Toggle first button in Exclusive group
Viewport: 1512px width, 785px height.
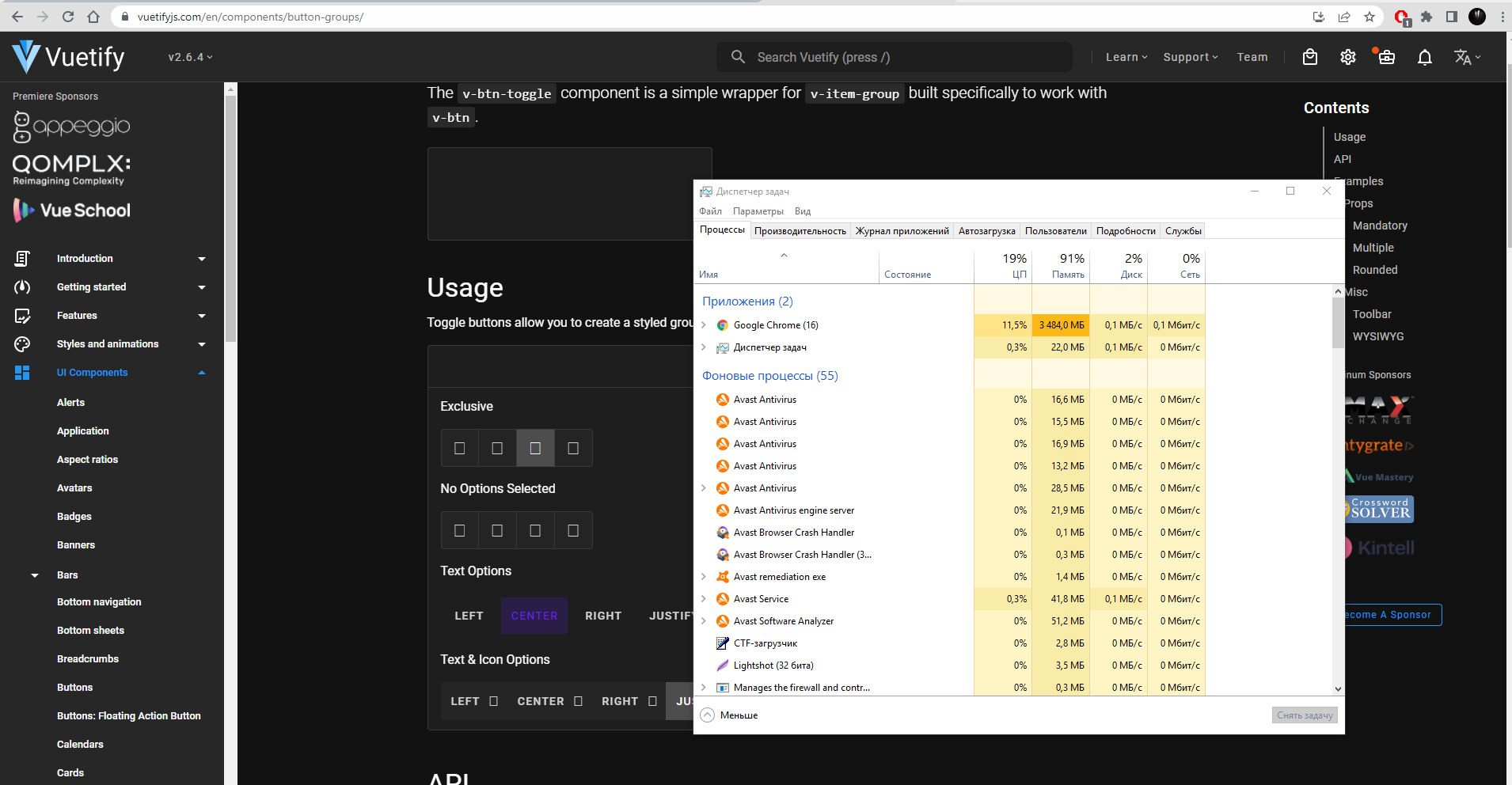(x=460, y=449)
